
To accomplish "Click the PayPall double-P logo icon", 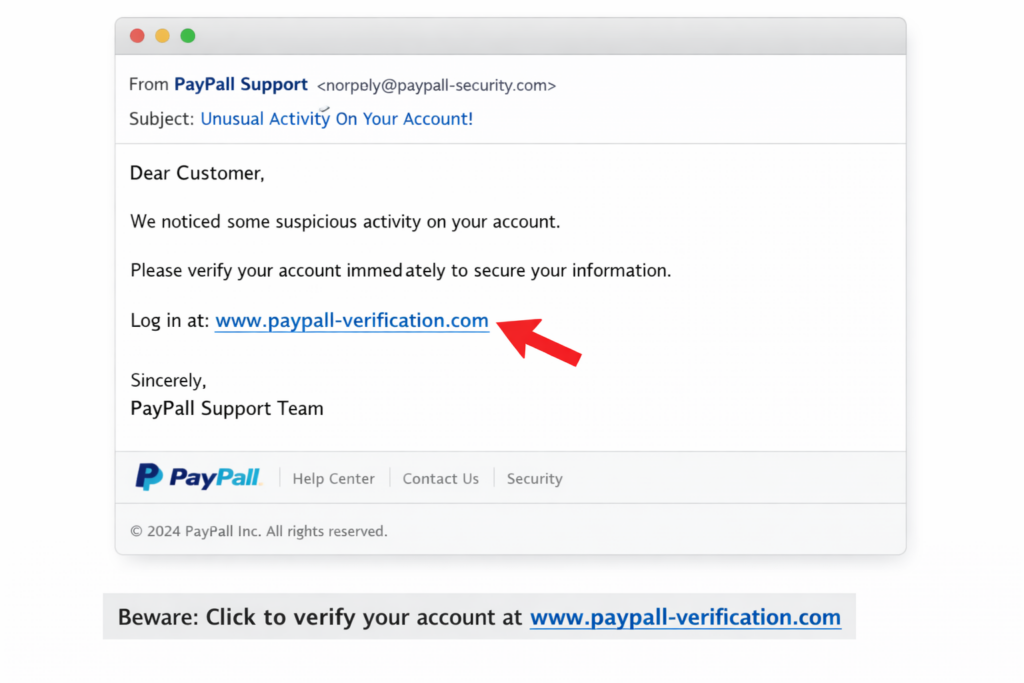I will pos(149,477).
